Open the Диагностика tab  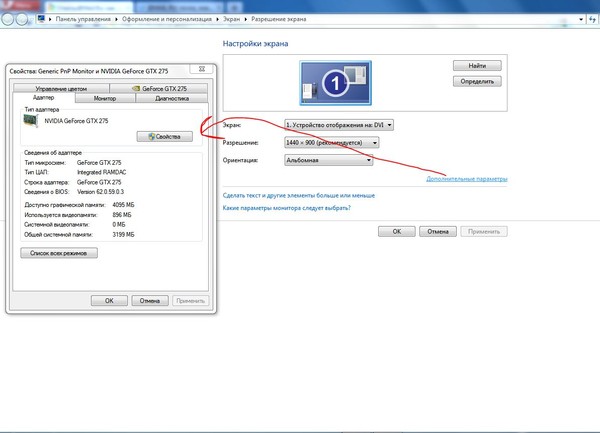(x=172, y=98)
